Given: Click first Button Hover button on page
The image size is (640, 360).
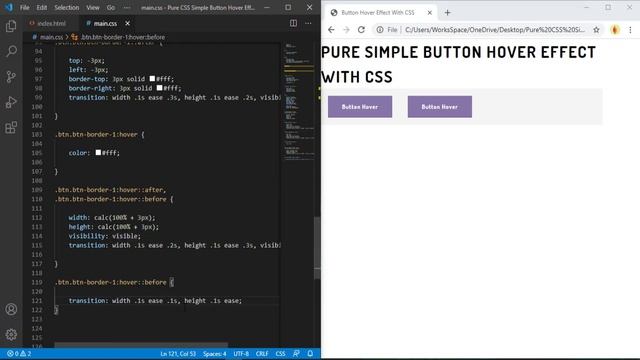Looking at the screenshot, I should [x=360, y=107].
